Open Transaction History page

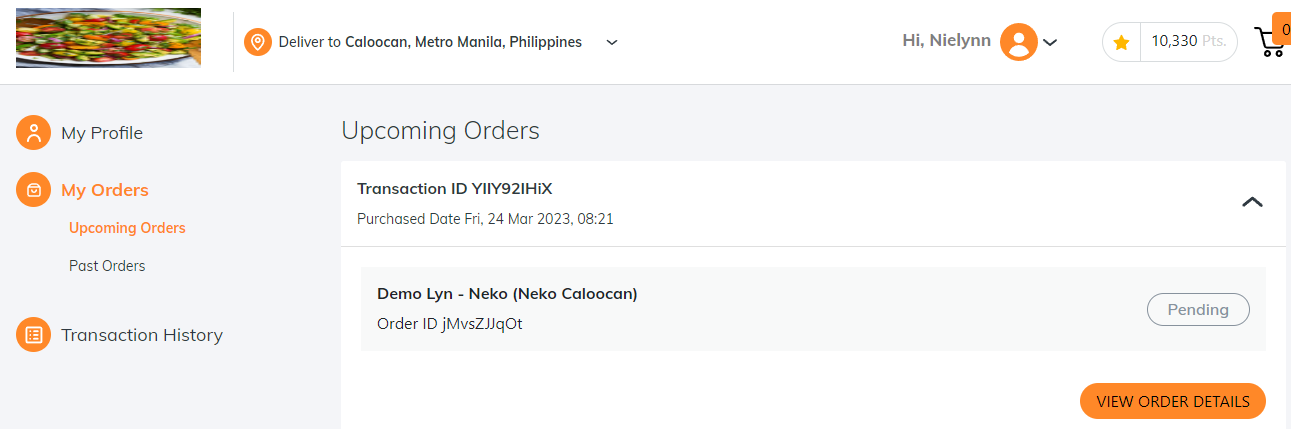[142, 335]
